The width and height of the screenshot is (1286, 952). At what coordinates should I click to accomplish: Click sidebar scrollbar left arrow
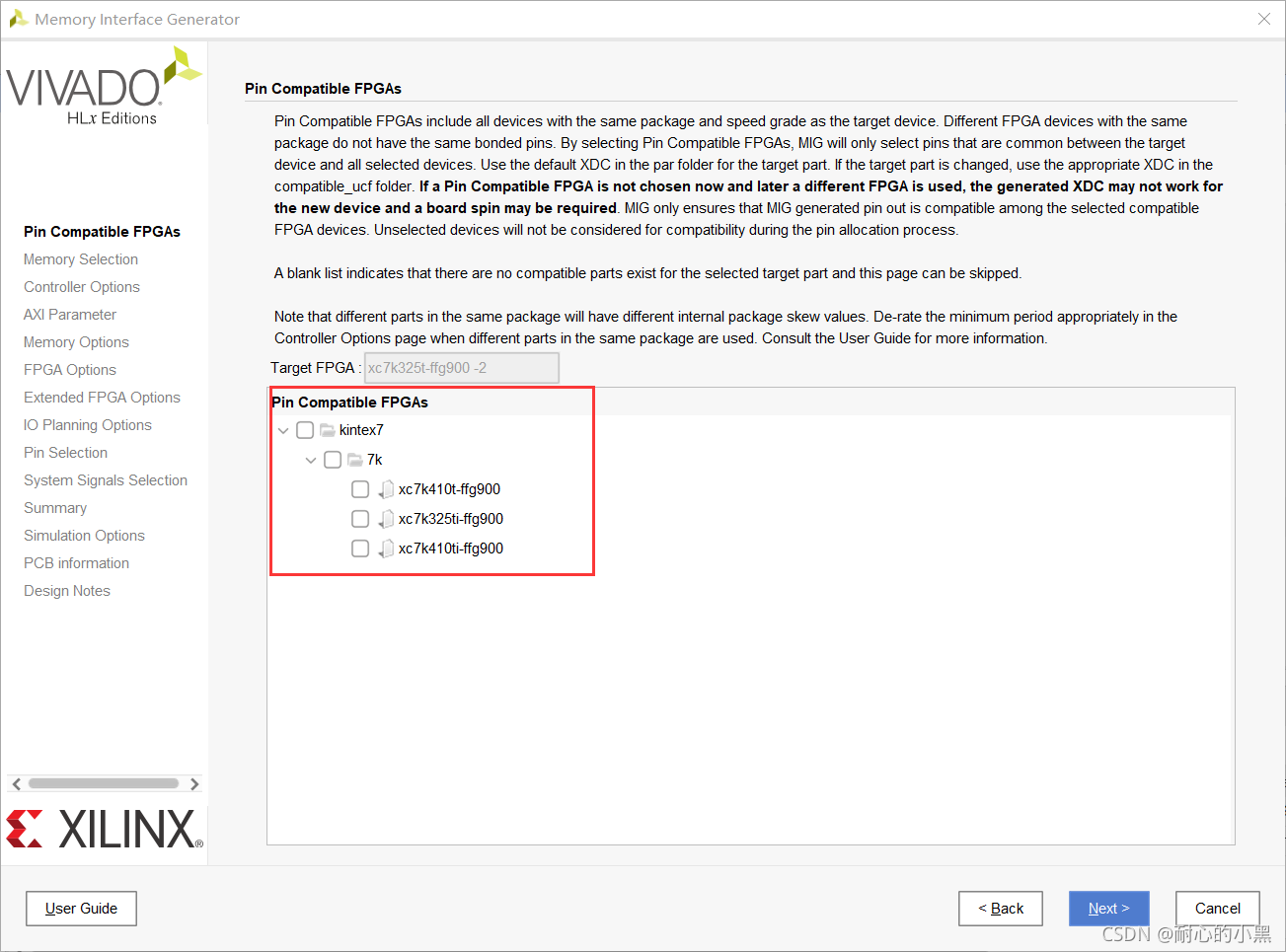tap(16, 784)
